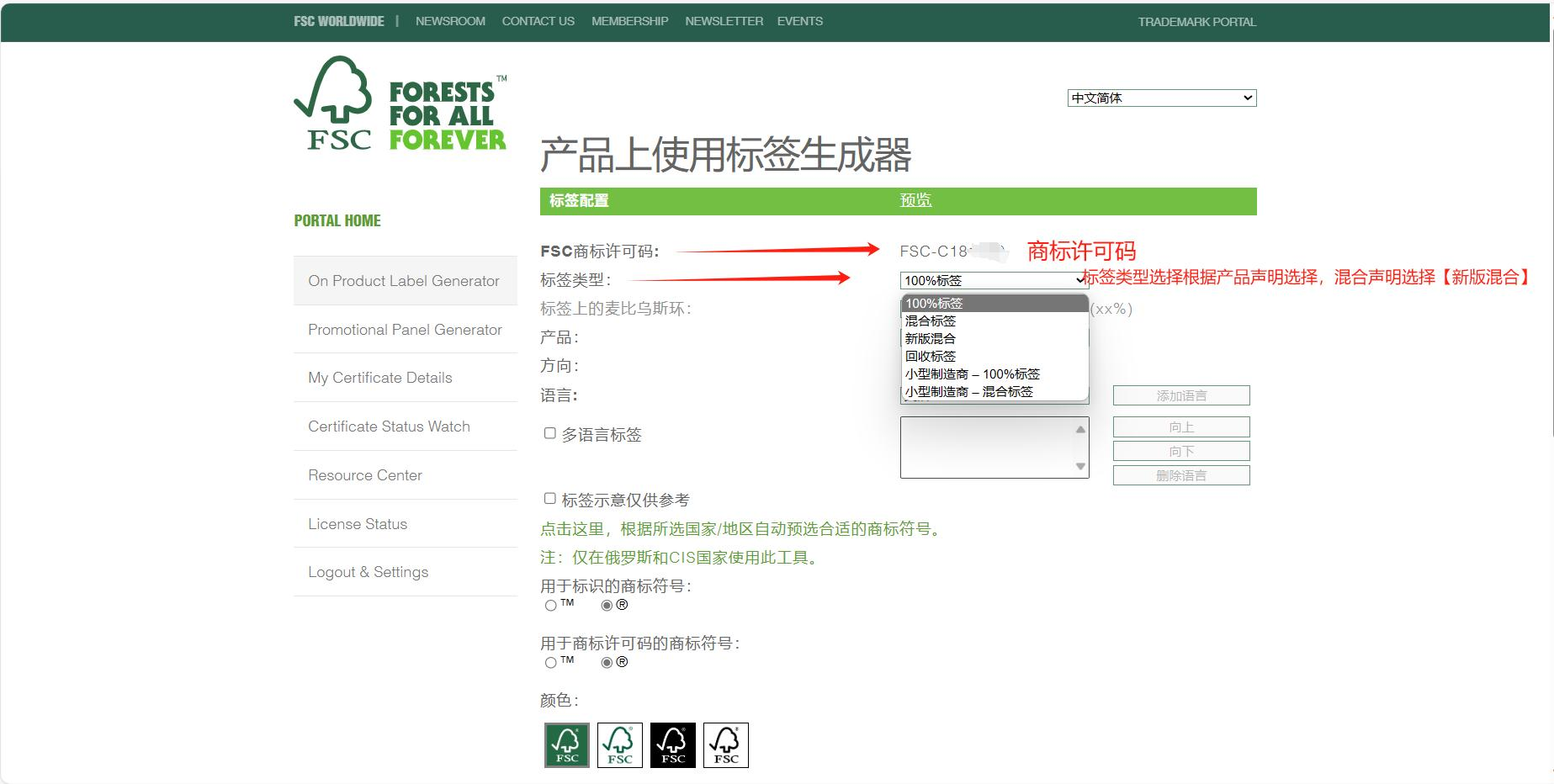Switch to the 预览 tab
This screenshot has width=1554, height=784.
(x=915, y=200)
